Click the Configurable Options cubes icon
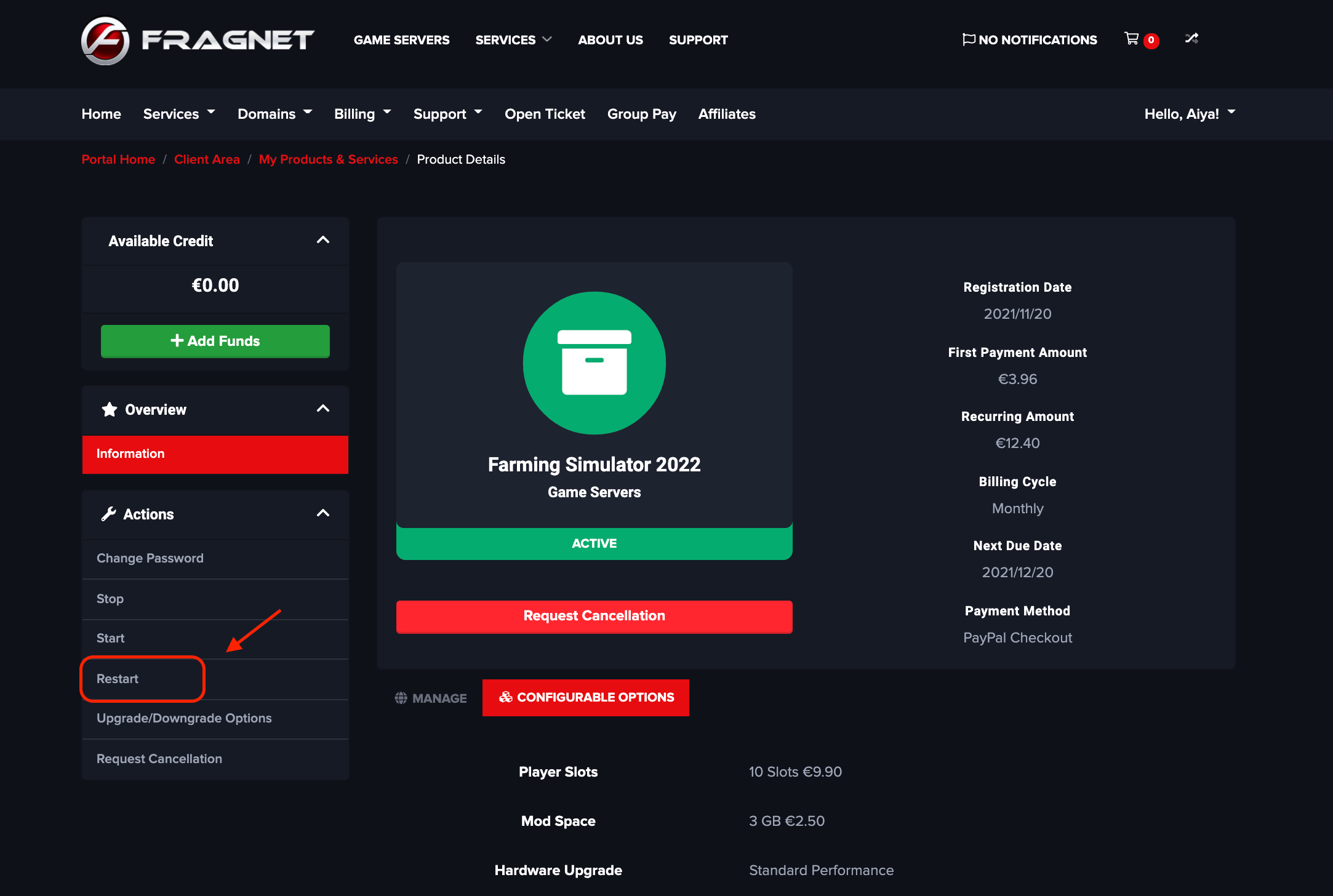Viewport: 1333px width, 896px height. click(x=506, y=697)
